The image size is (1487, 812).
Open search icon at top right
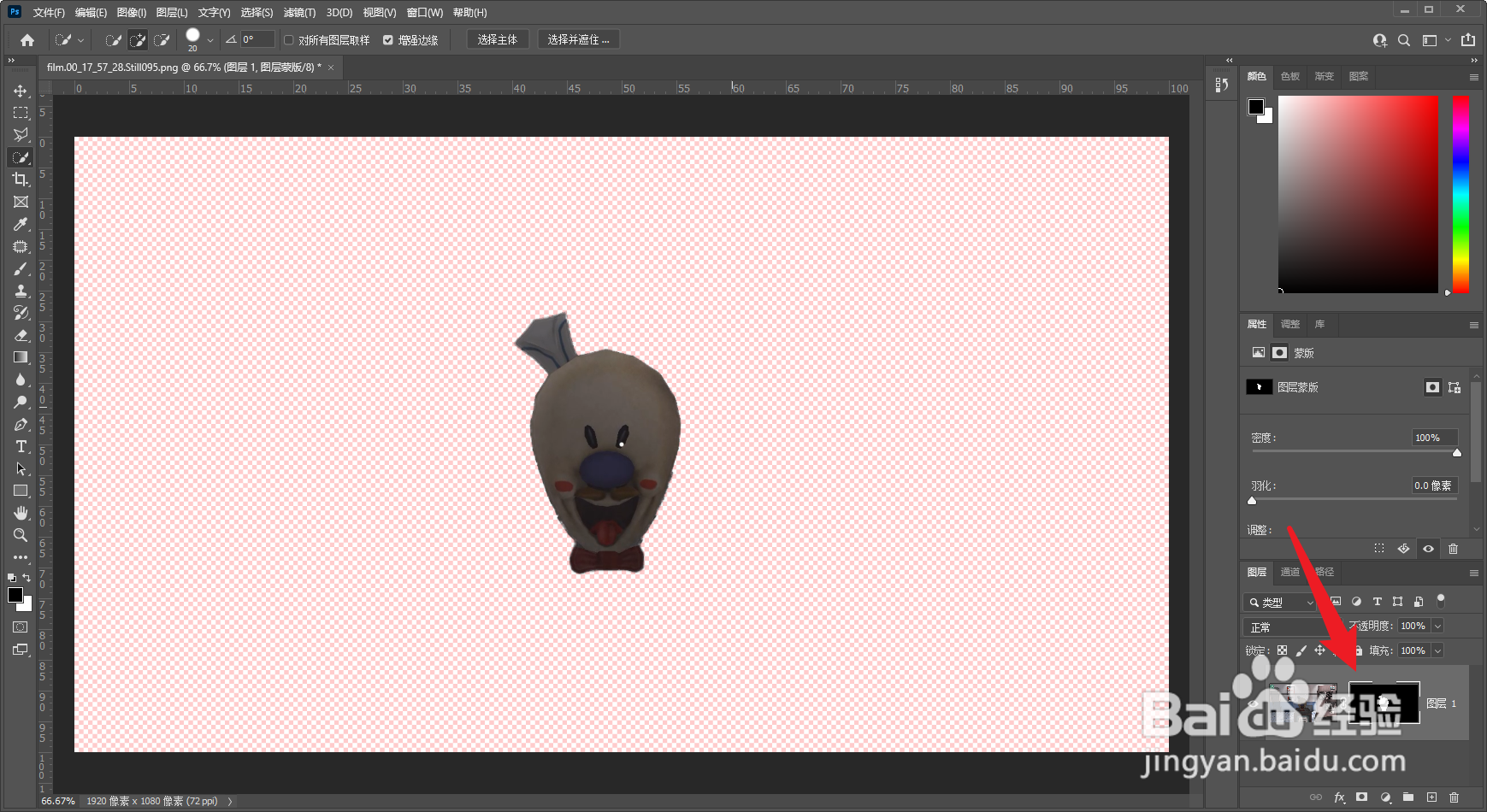click(x=1404, y=40)
